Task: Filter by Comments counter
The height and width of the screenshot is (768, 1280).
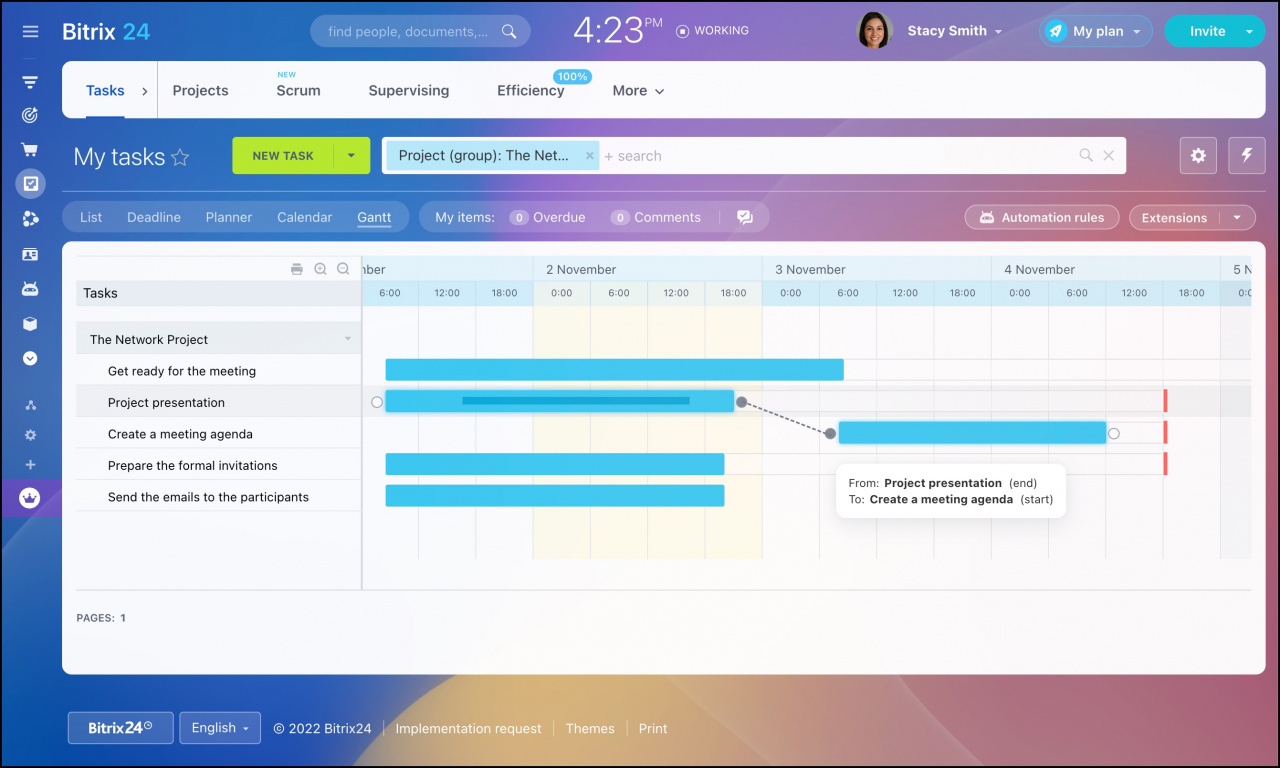Action: pos(655,217)
